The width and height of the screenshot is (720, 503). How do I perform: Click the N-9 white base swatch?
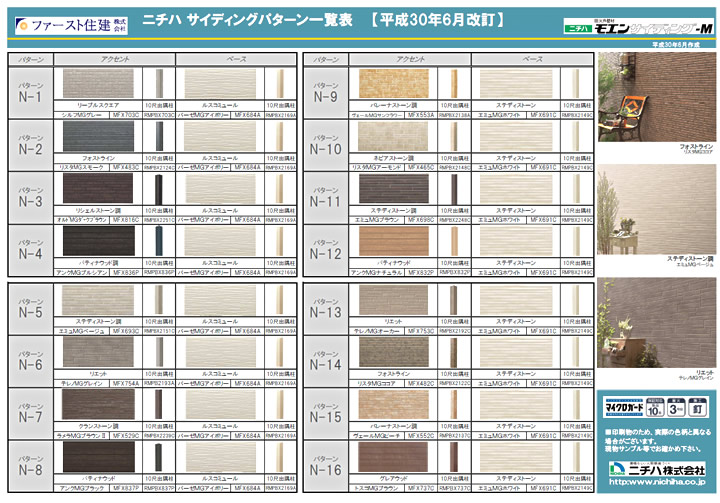[516, 83]
